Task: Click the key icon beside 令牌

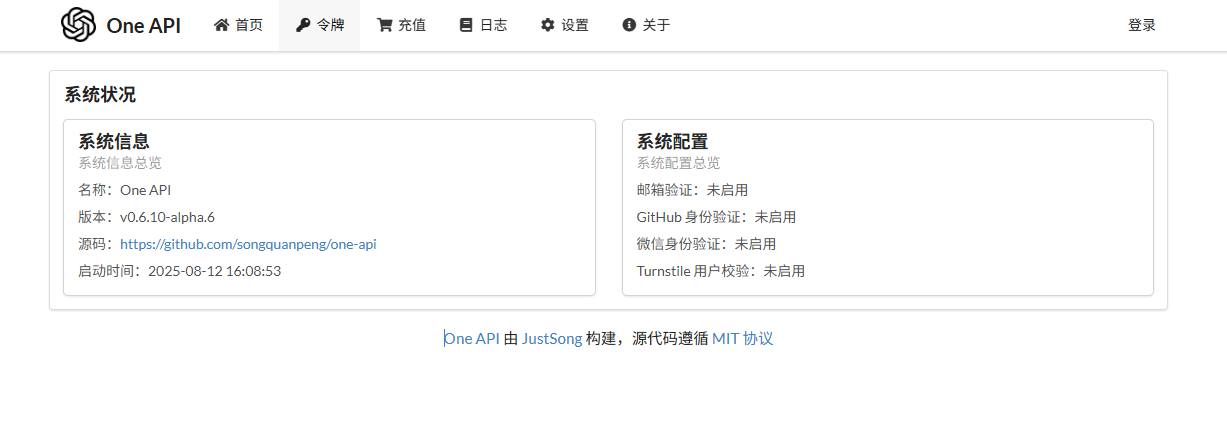Action: (x=303, y=25)
